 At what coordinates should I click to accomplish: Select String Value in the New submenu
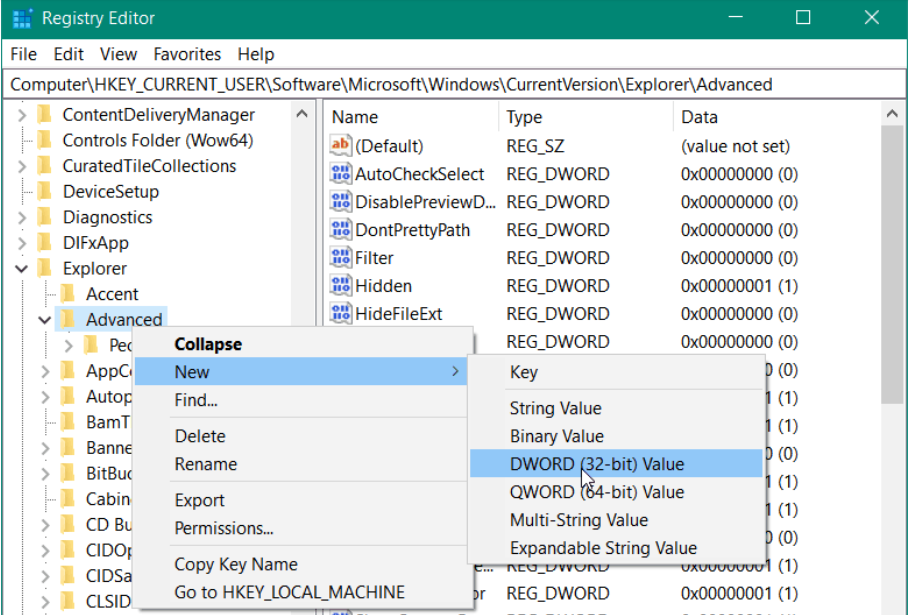click(x=555, y=408)
